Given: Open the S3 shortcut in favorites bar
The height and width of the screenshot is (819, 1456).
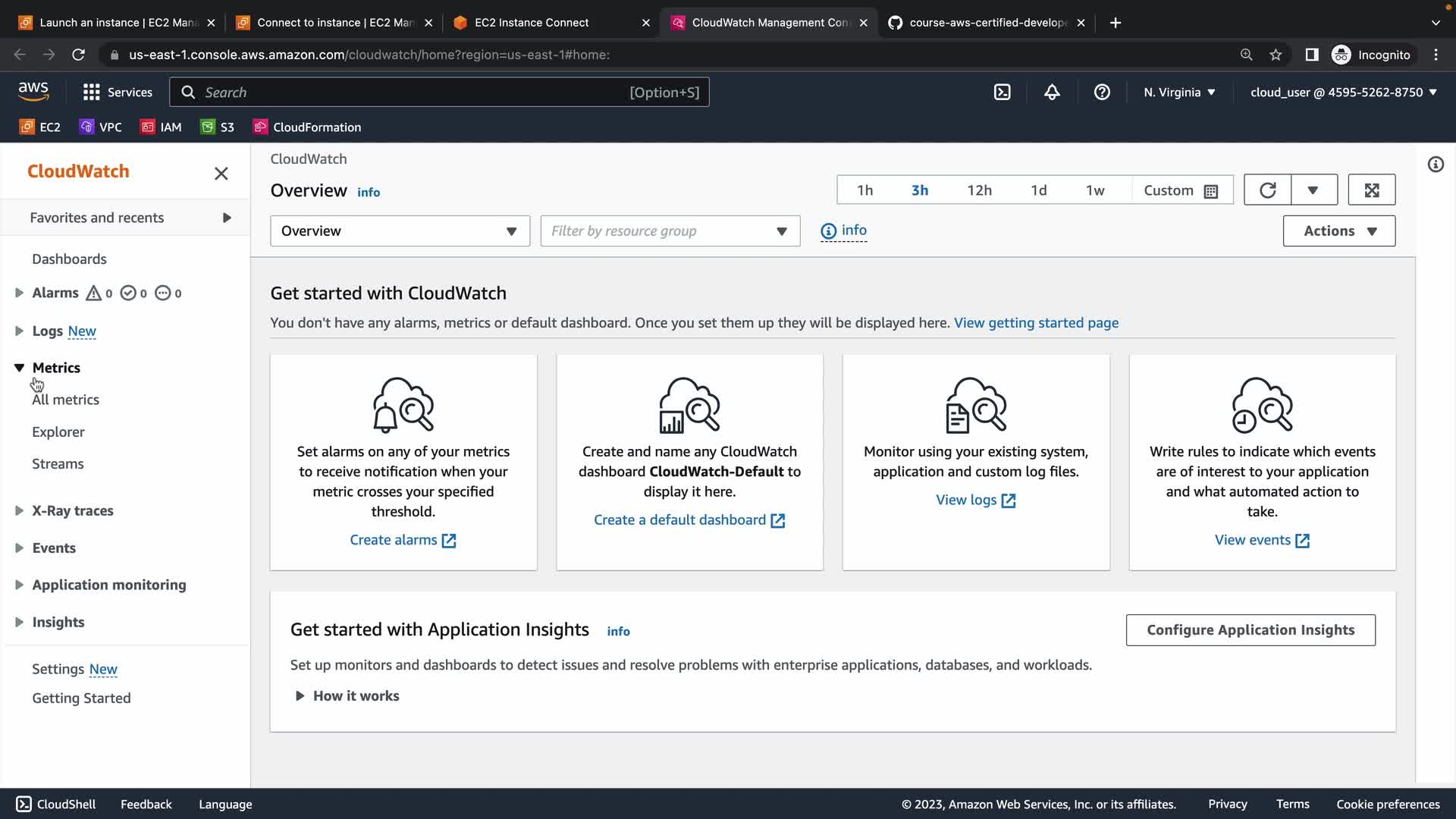Looking at the screenshot, I should click(218, 127).
